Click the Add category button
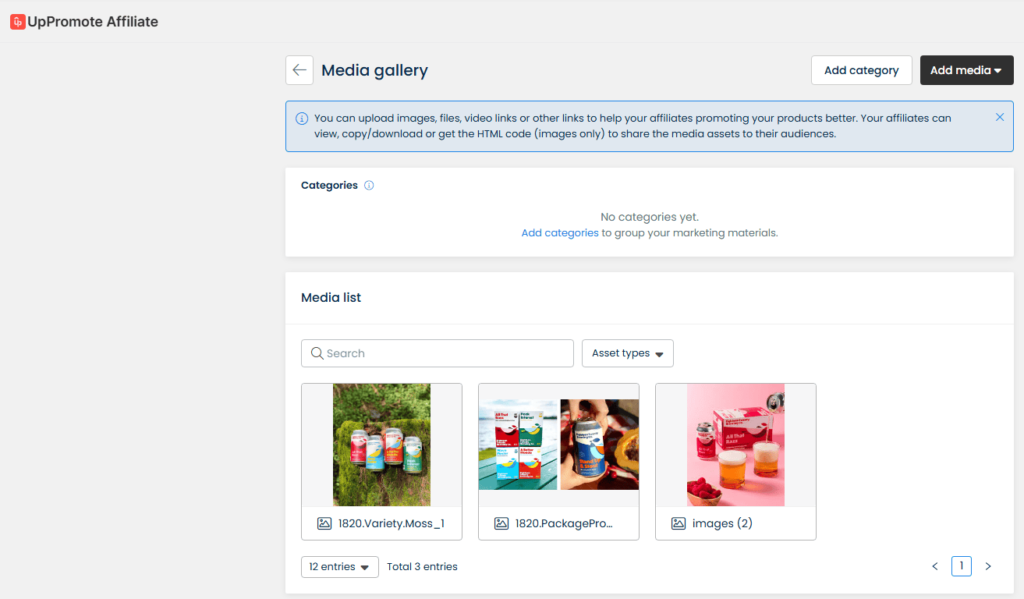Screen dimensions: 1024x599 point(861,70)
